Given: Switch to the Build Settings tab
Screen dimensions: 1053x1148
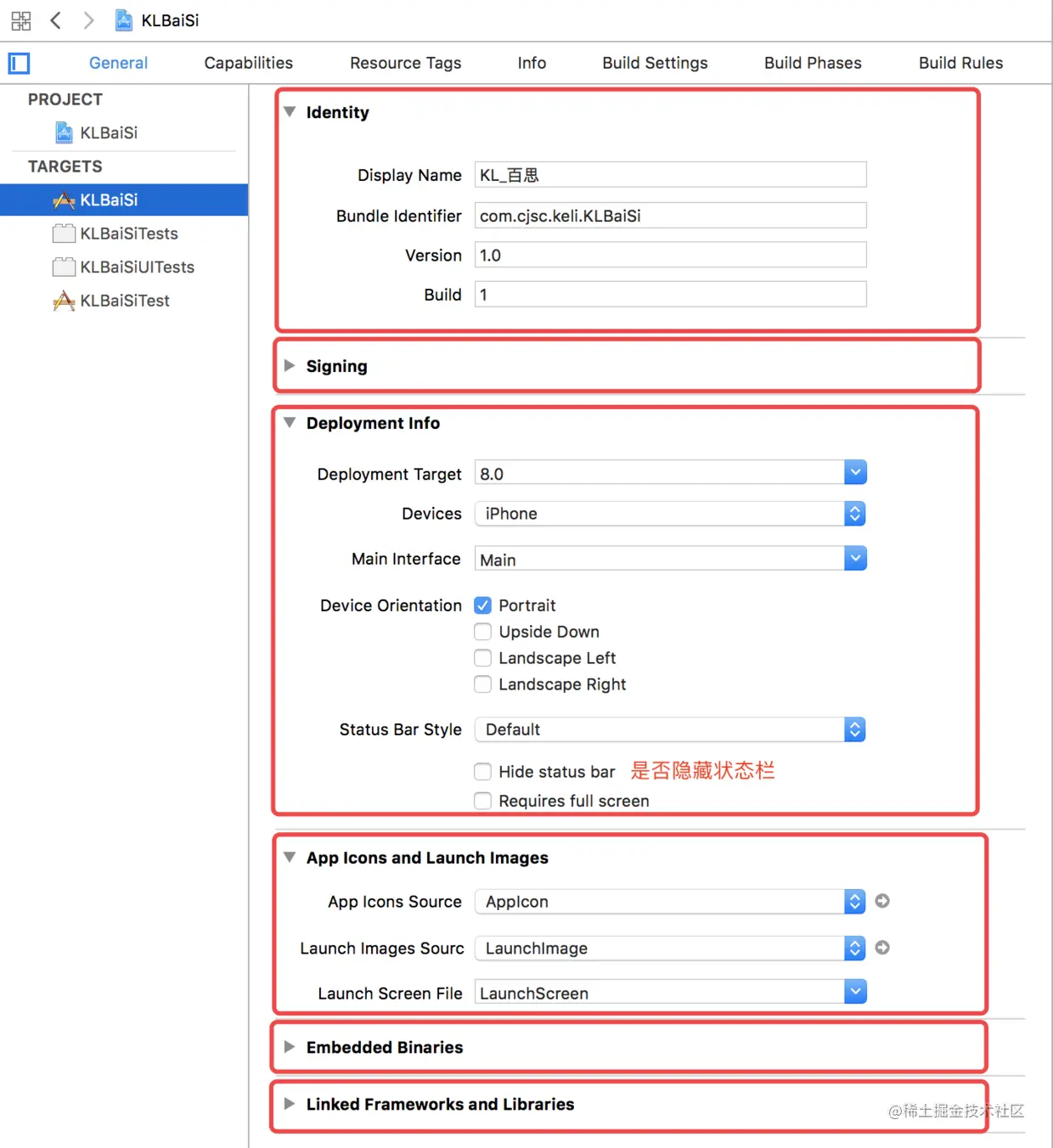Looking at the screenshot, I should pyautogui.click(x=654, y=62).
